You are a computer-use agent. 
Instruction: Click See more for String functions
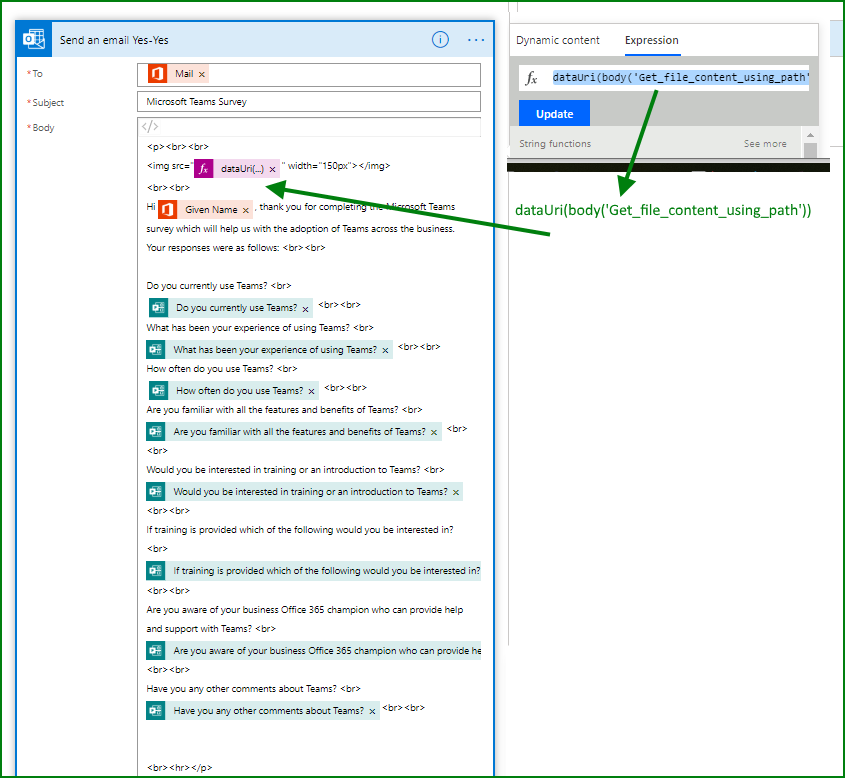coord(765,144)
